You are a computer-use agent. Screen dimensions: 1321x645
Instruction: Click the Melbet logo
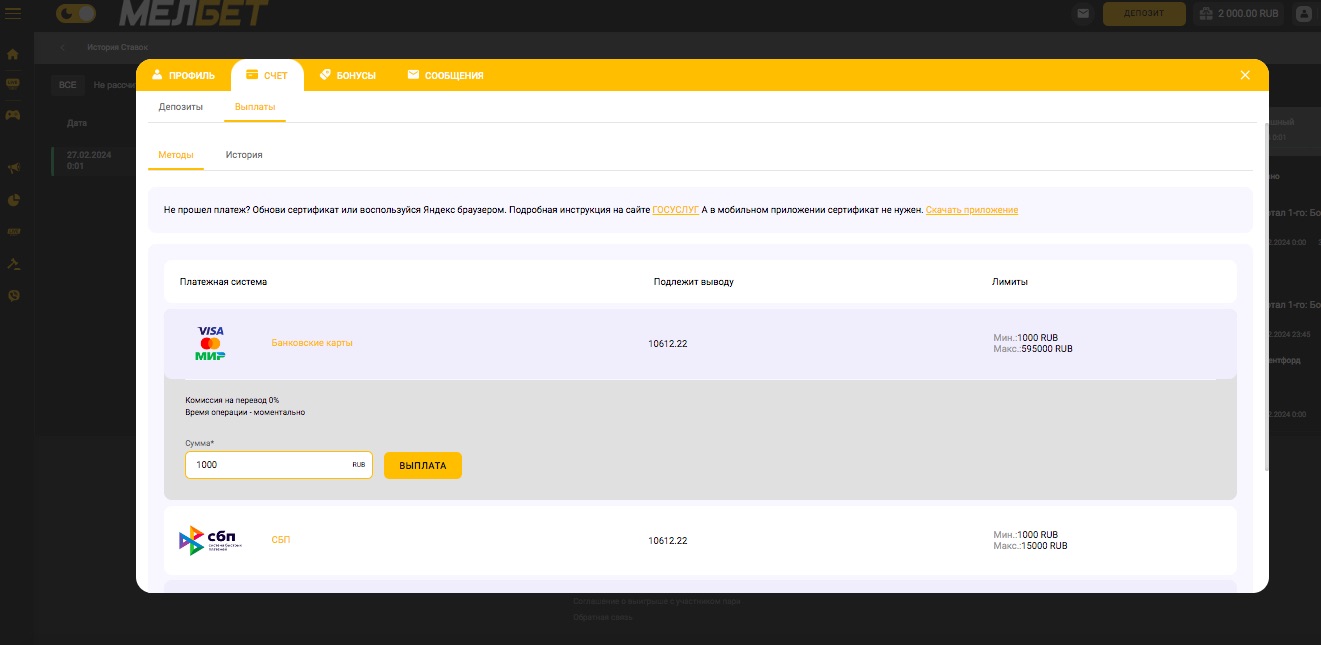[x=194, y=14]
